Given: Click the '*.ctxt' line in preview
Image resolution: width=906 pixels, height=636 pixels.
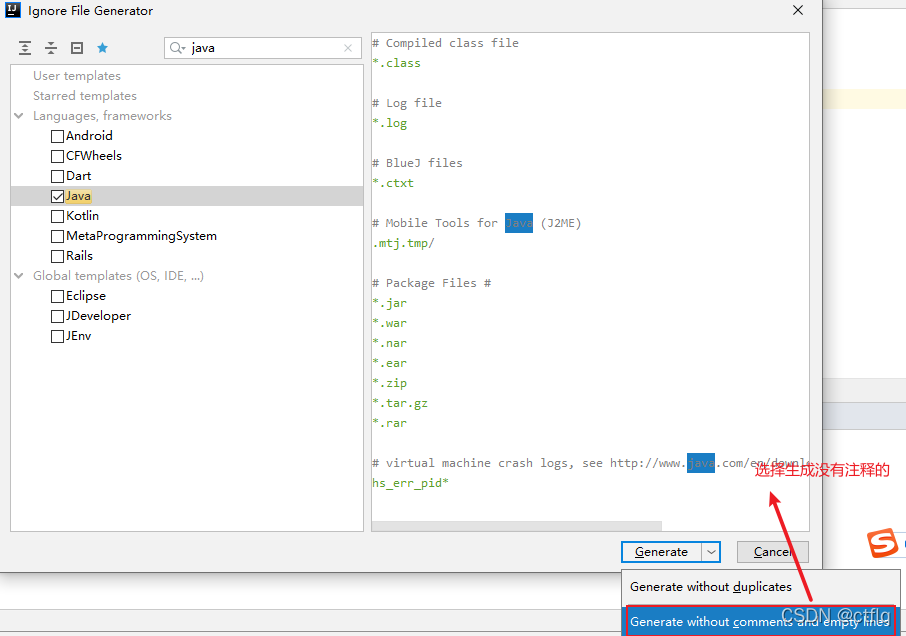Looking at the screenshot, I should pos(393,183).
